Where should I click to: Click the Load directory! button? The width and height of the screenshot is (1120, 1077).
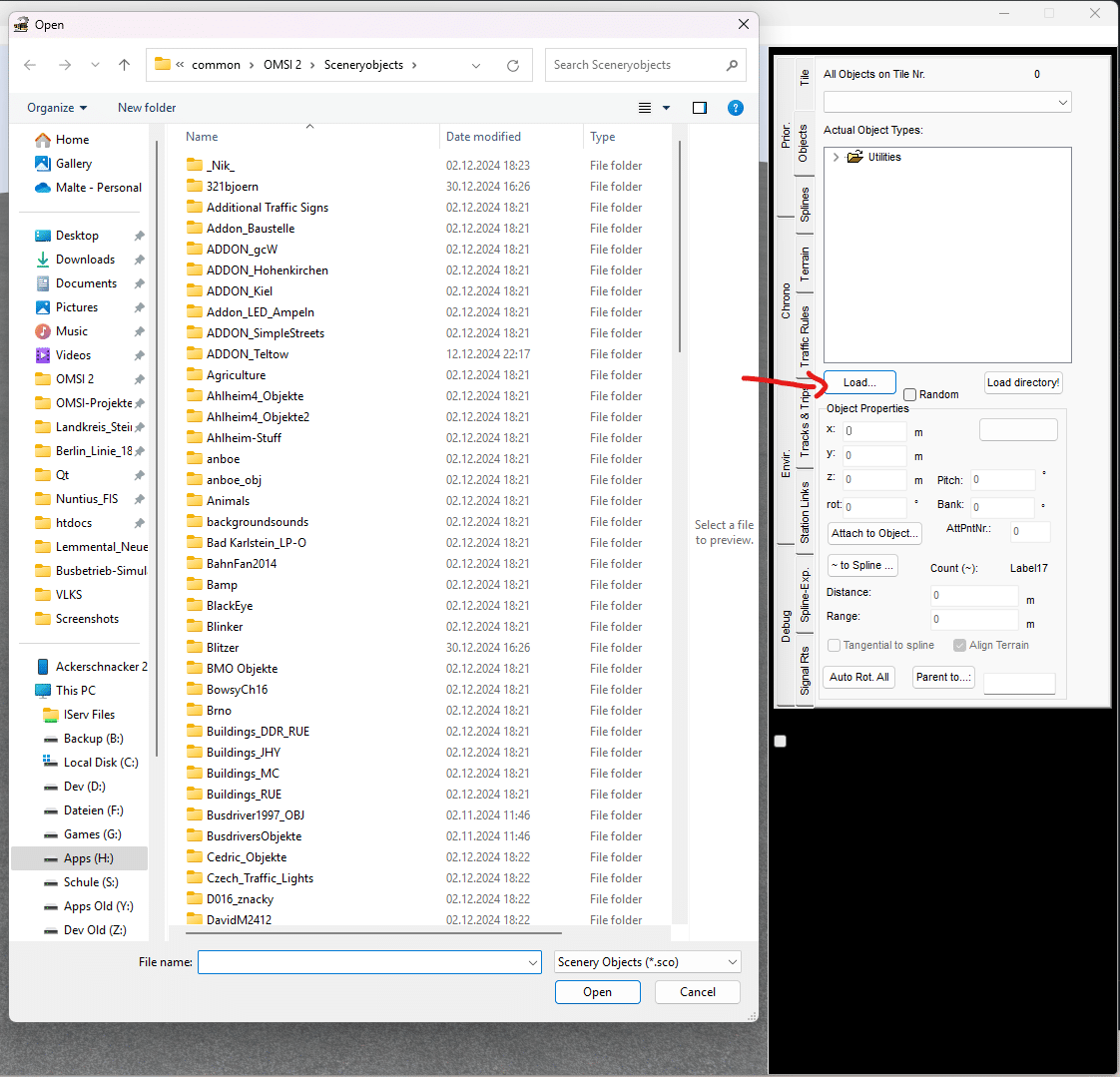click(x=1022, y=383)
